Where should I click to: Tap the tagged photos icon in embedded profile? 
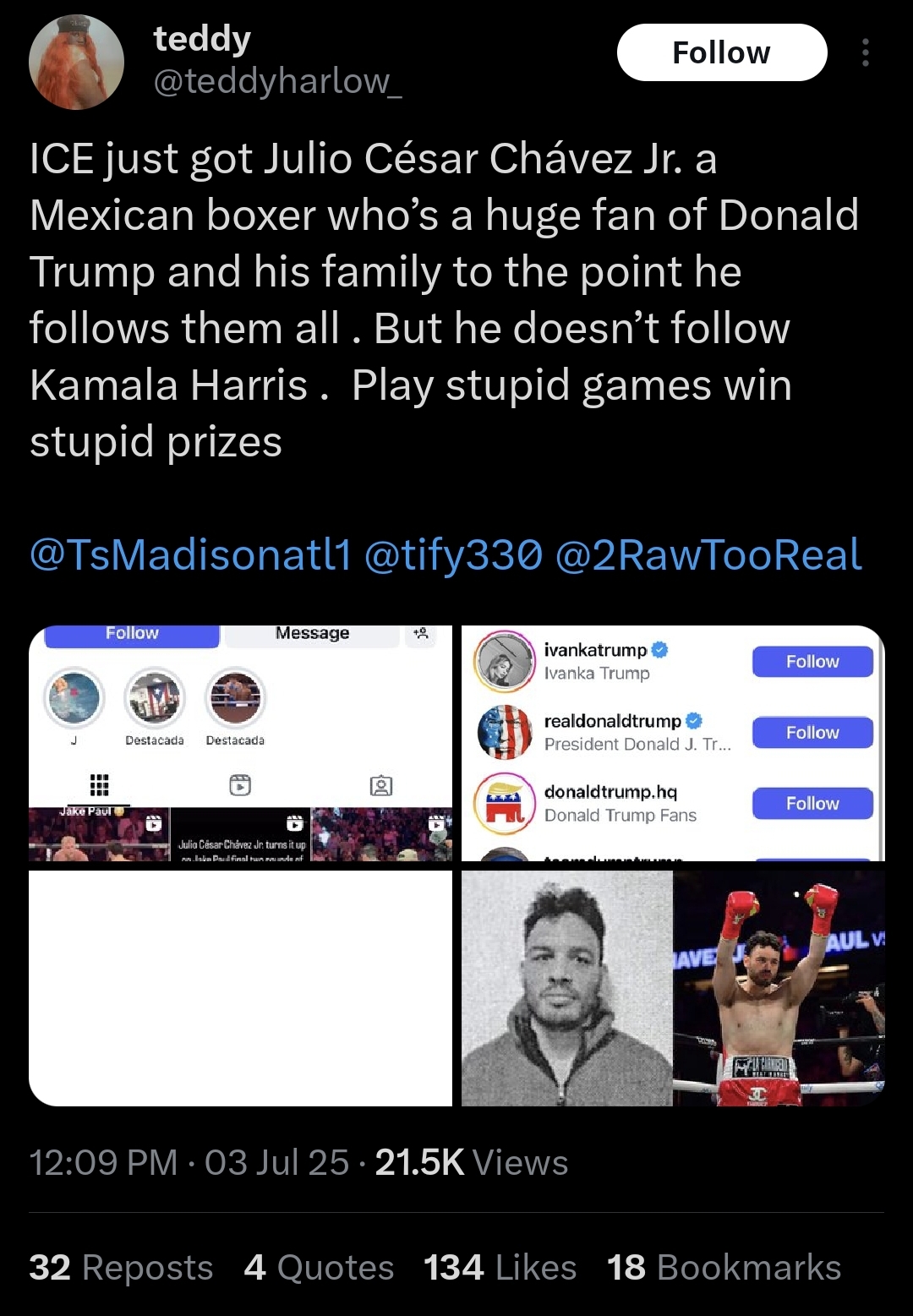pyautogui.click(x=381, y=785)
